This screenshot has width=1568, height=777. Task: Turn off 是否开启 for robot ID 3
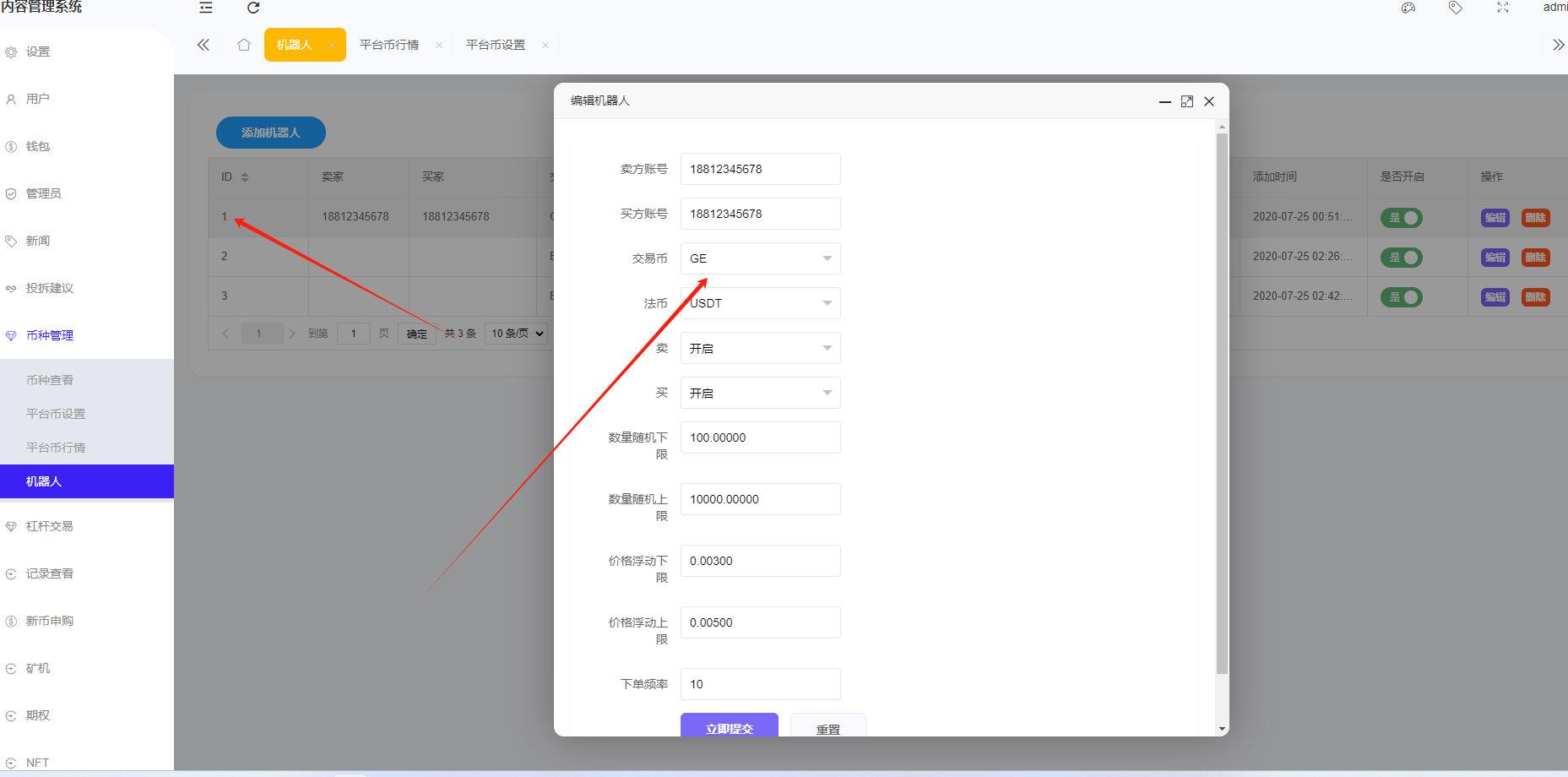tap(1401, 296)
